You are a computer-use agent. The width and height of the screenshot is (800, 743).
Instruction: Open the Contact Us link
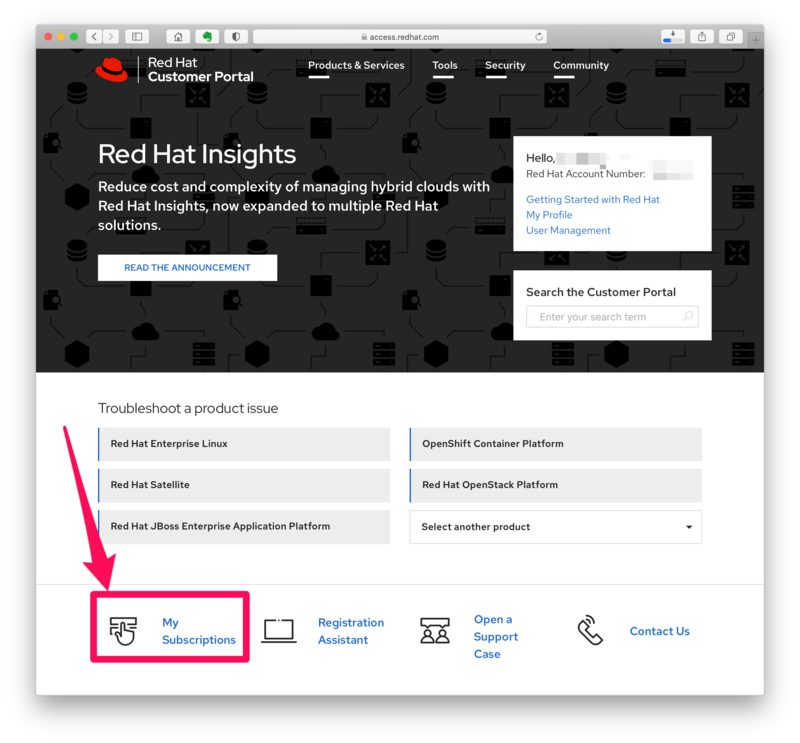tap(660, 631)
